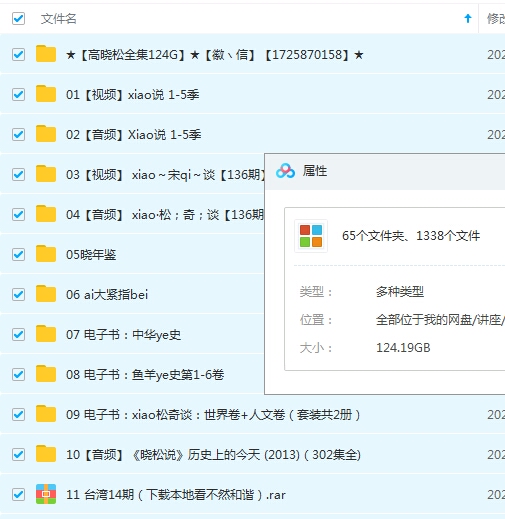Click folder icon of 07 电子书：中华ye史
This screenshot has width=505, height=519.
tap(46, 334)
